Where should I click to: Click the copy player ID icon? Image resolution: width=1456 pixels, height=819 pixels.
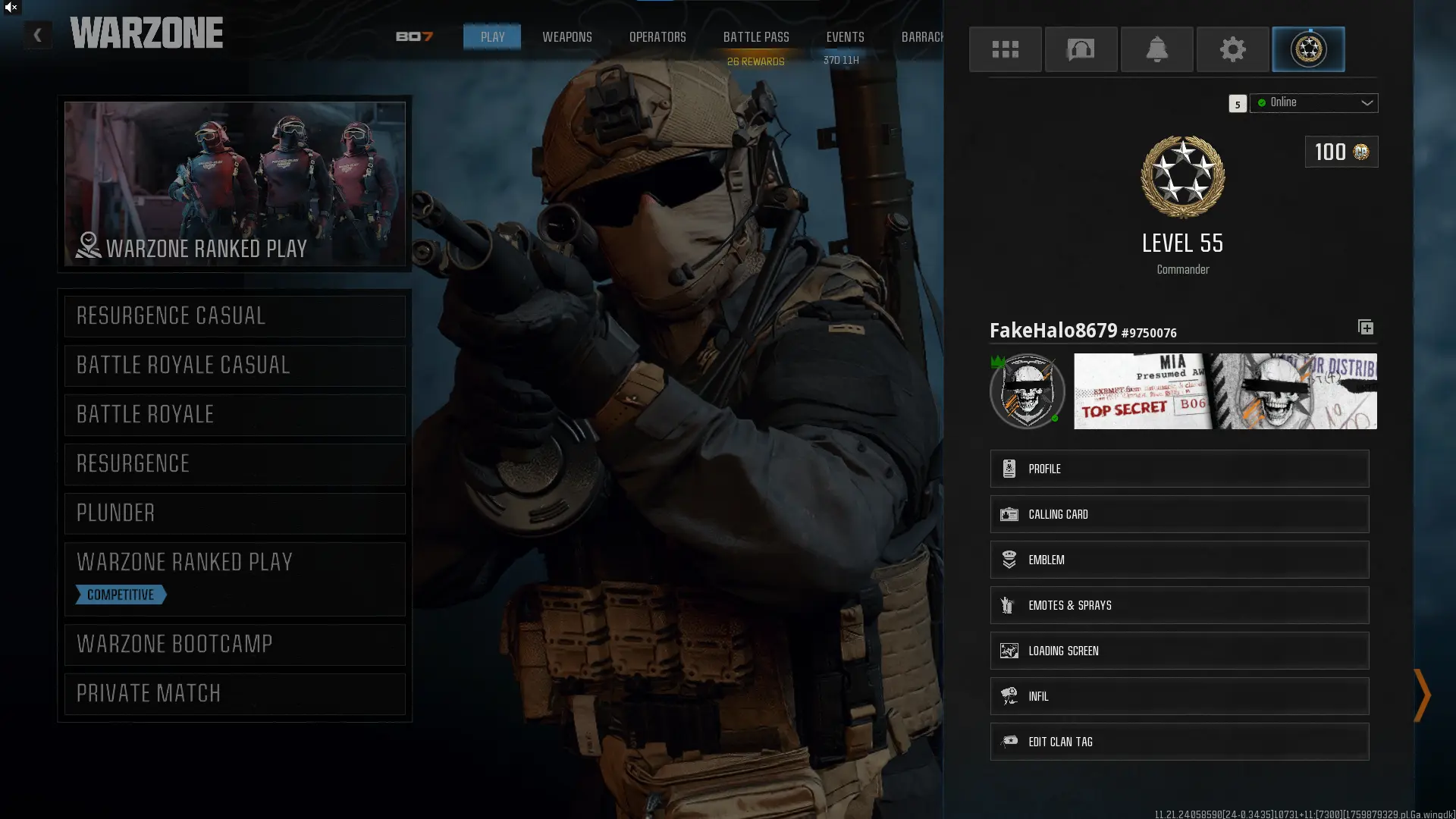(1365, 328)
